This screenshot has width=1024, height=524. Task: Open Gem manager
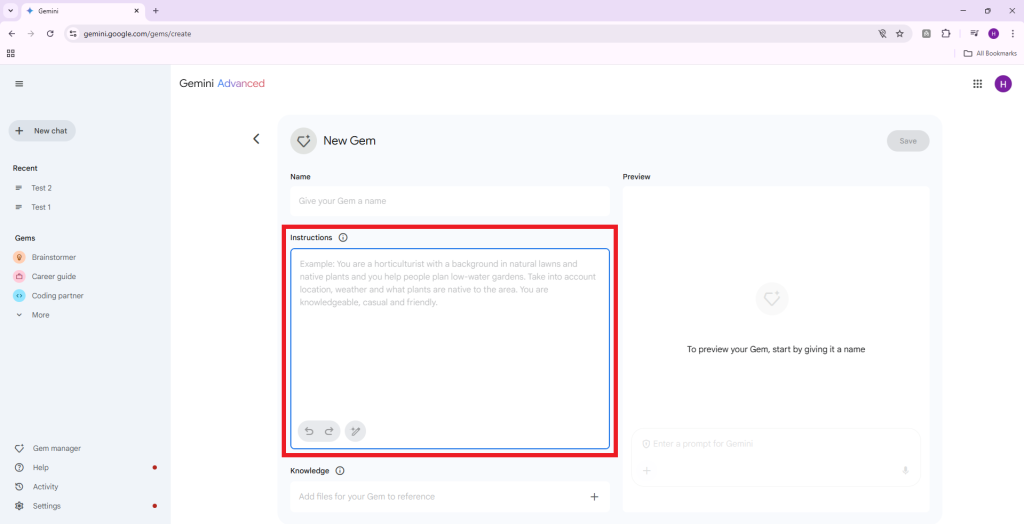[56, 448]
